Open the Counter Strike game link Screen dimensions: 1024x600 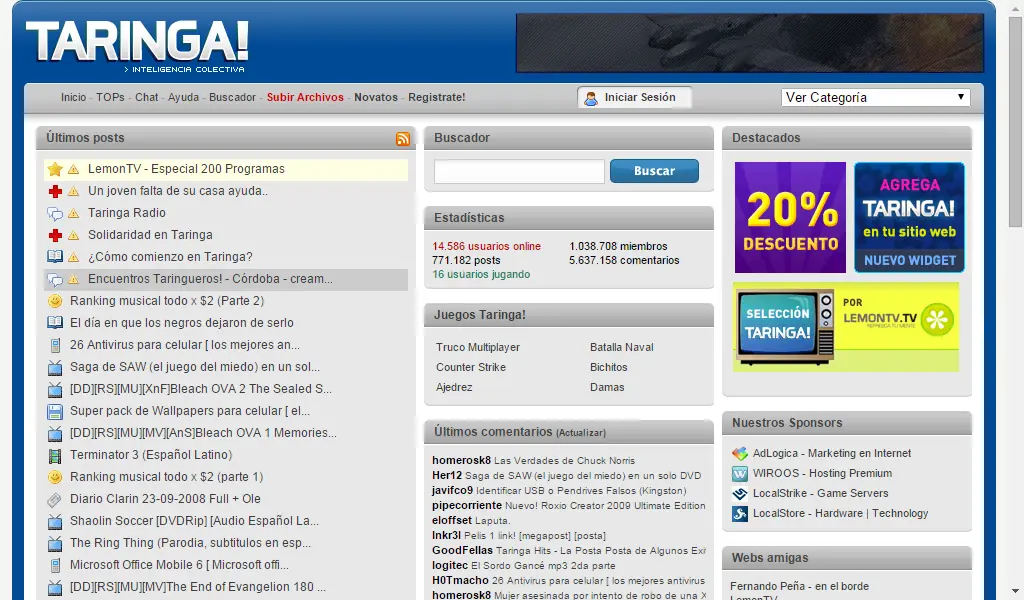tap(471, 368)
